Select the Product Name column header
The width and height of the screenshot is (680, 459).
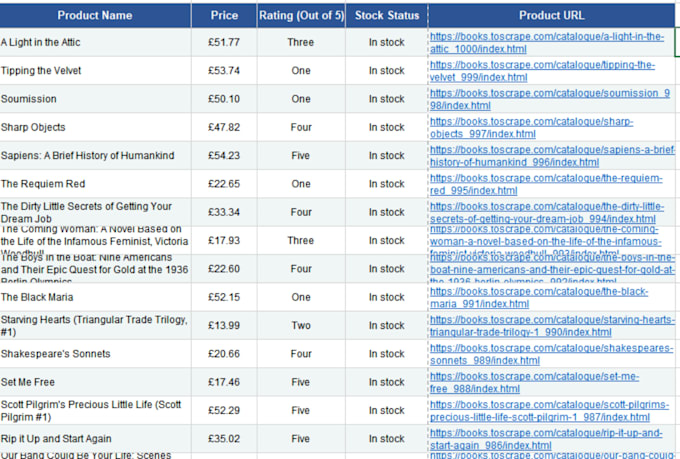coord(95,16)
